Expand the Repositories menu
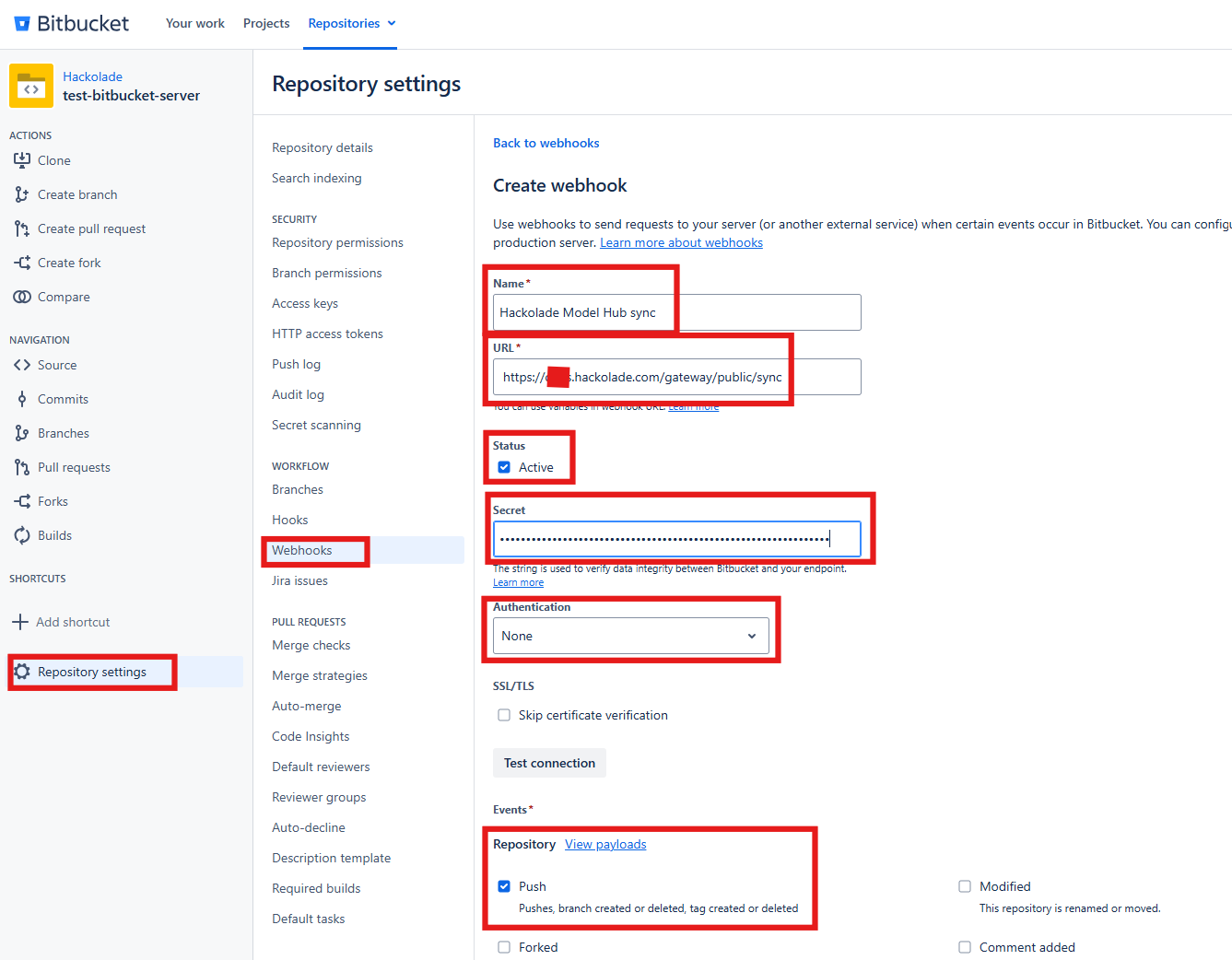Screen dimensions: 1232x960 351,24
